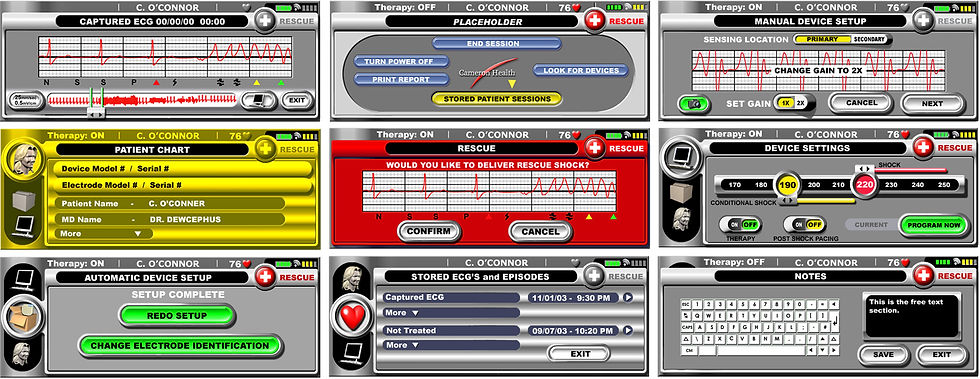Click the red Rescue cross icon in Rescue panel

594,148
